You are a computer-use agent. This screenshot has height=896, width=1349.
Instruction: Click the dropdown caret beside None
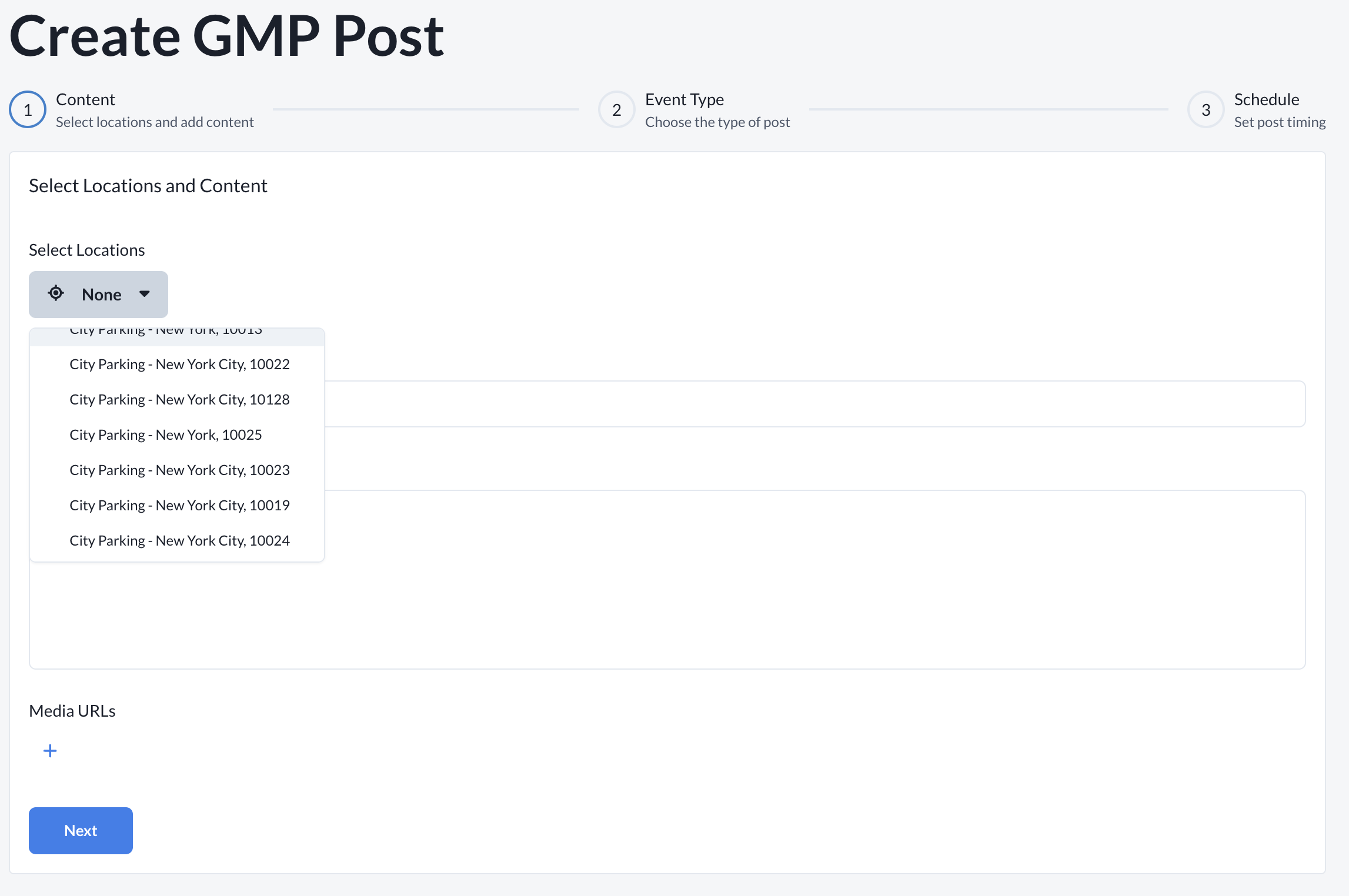pos(144,294)
